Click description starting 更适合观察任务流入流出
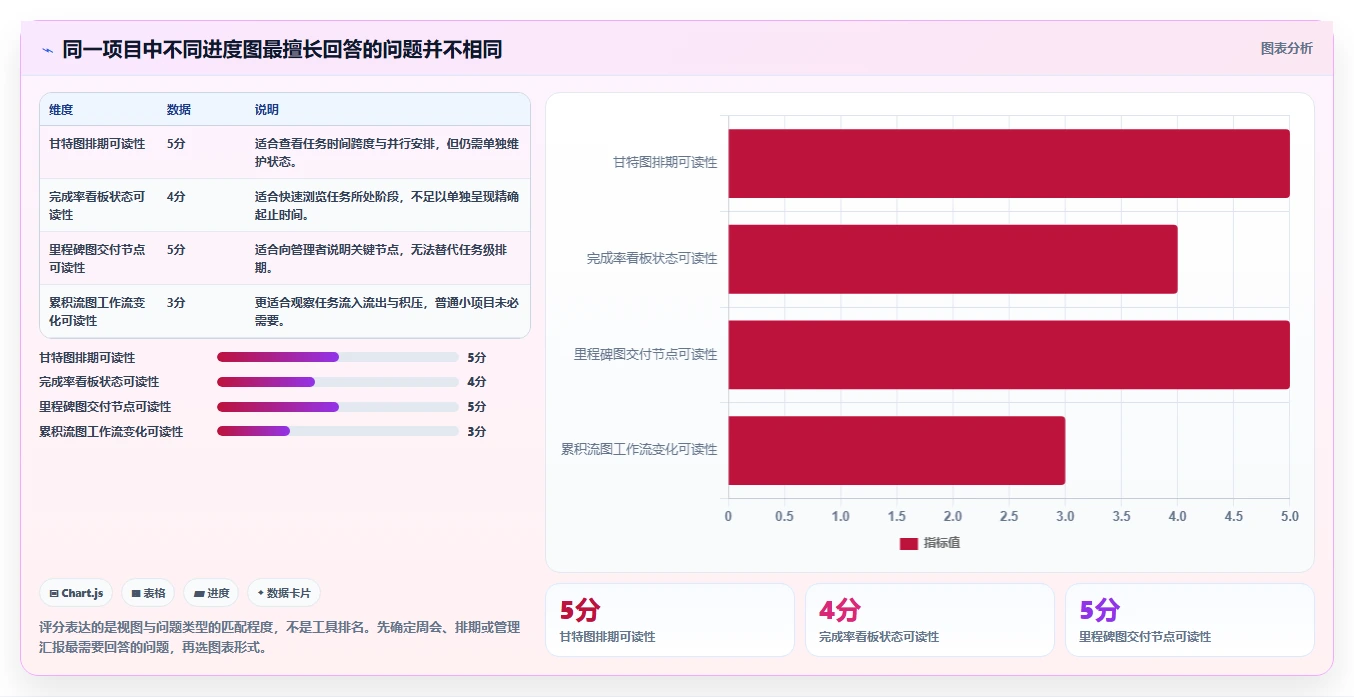Viewport: 1354px width, 697px height. coord(387,312)
